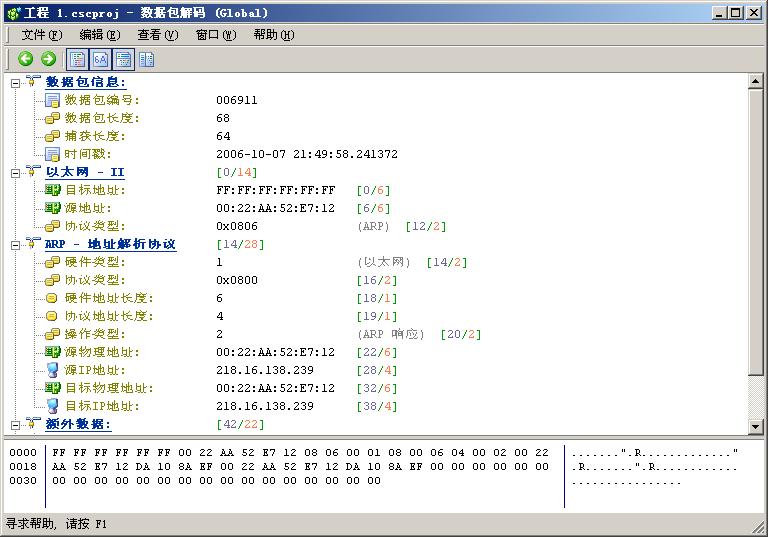Image resolution: width=768 pixels, height=537 pixels.
Task: Toggle the hex view toolbar icon
Action: coord(100,59)
